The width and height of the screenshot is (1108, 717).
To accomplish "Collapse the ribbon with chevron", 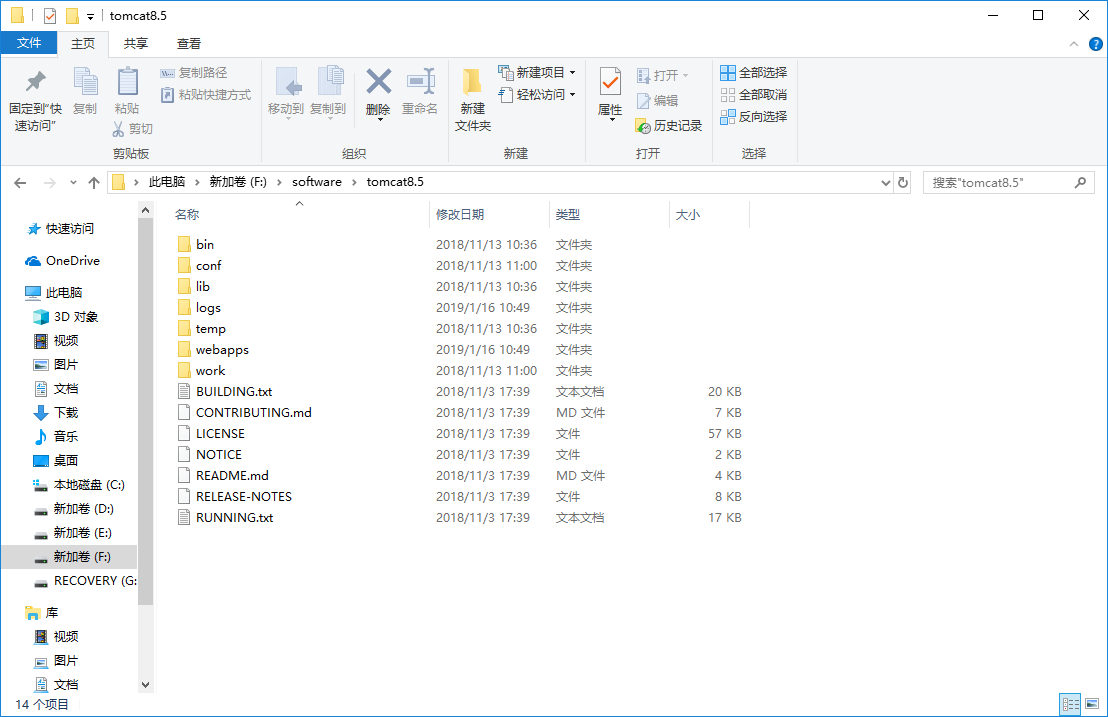I will tap(1074, 44).
